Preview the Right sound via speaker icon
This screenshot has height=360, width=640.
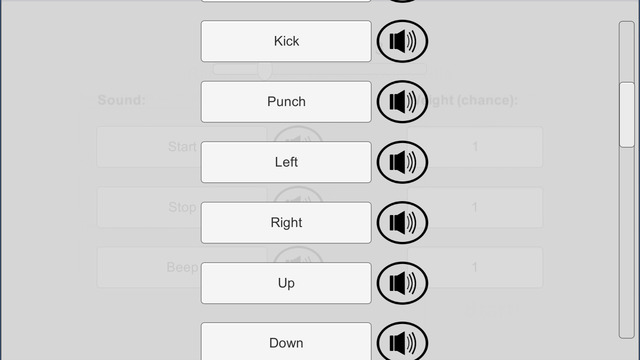point(402,222)
